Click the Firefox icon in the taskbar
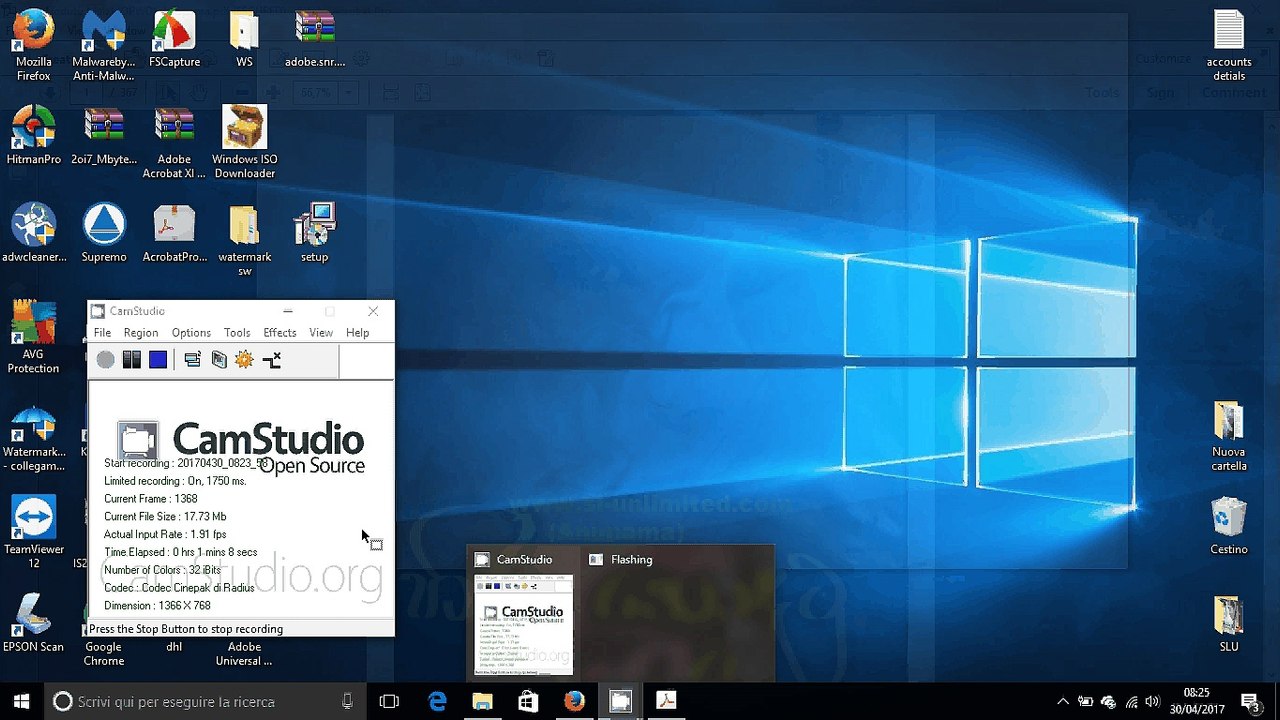Viewport: 1280px width, 720px height. [574, 702]
